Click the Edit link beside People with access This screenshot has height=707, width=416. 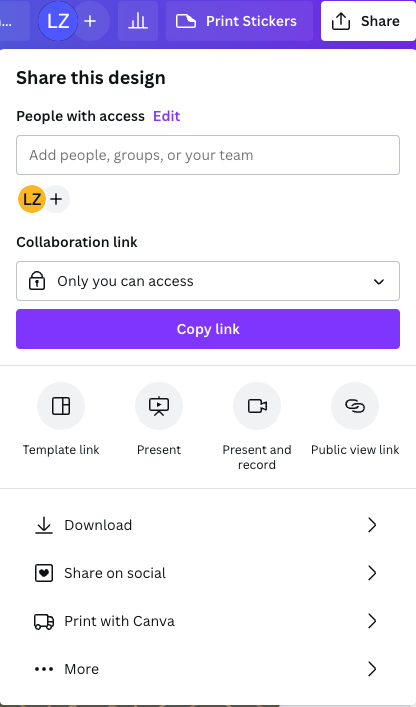pyautogui.click(x=167, y=116)
